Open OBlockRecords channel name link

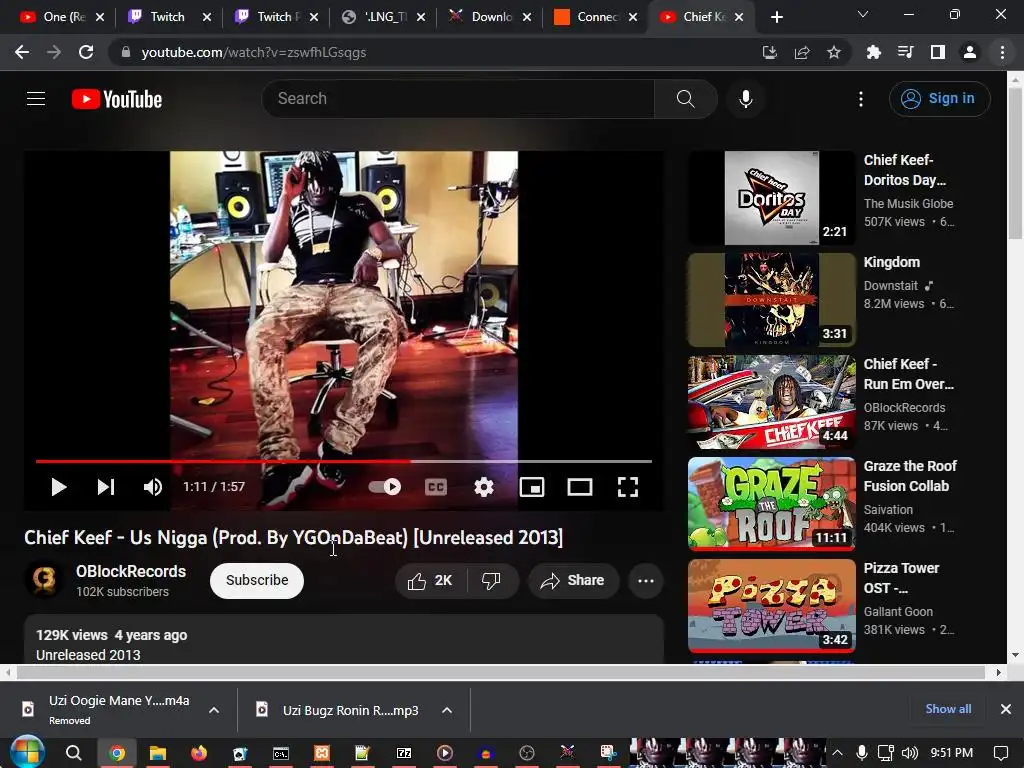131,571
